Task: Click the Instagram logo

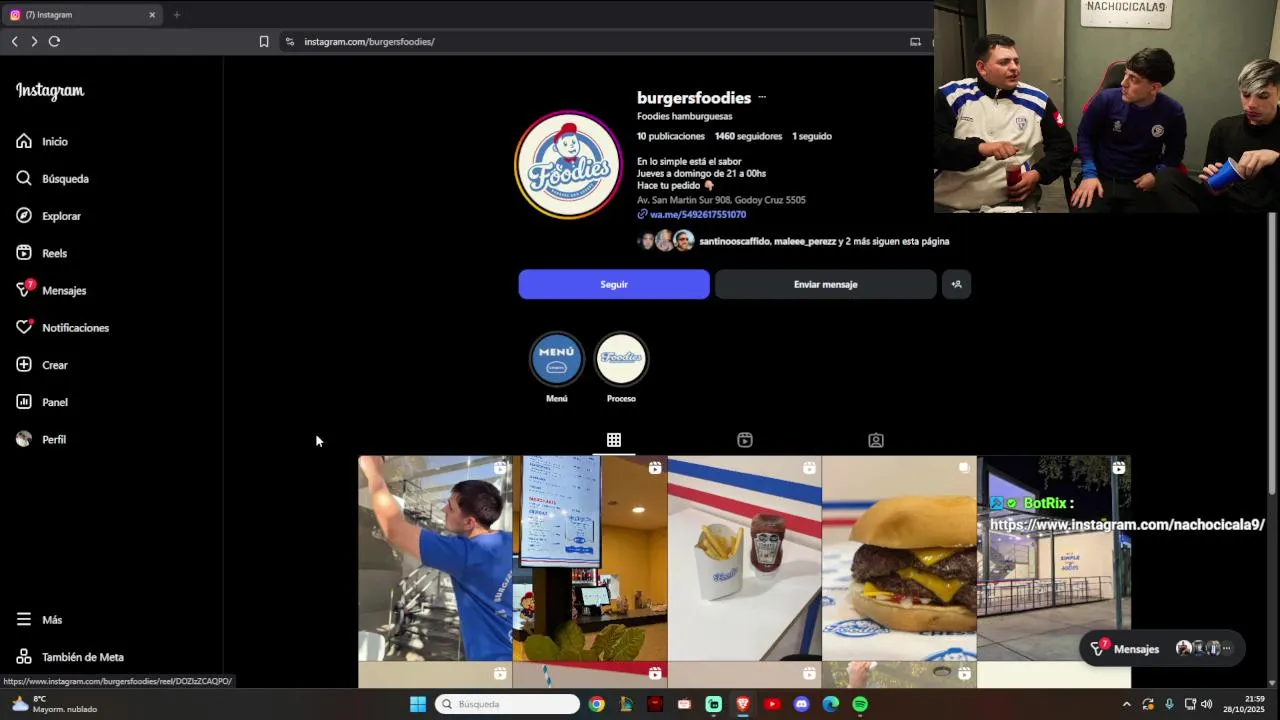Action: click(50, 91)
